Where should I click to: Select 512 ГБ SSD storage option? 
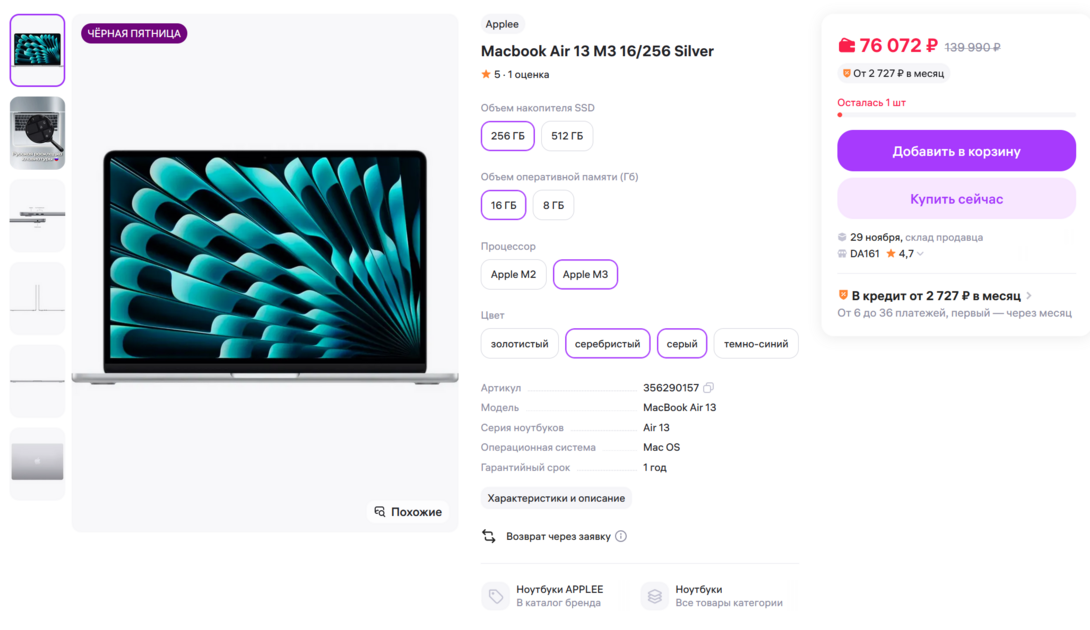[567, 136]
